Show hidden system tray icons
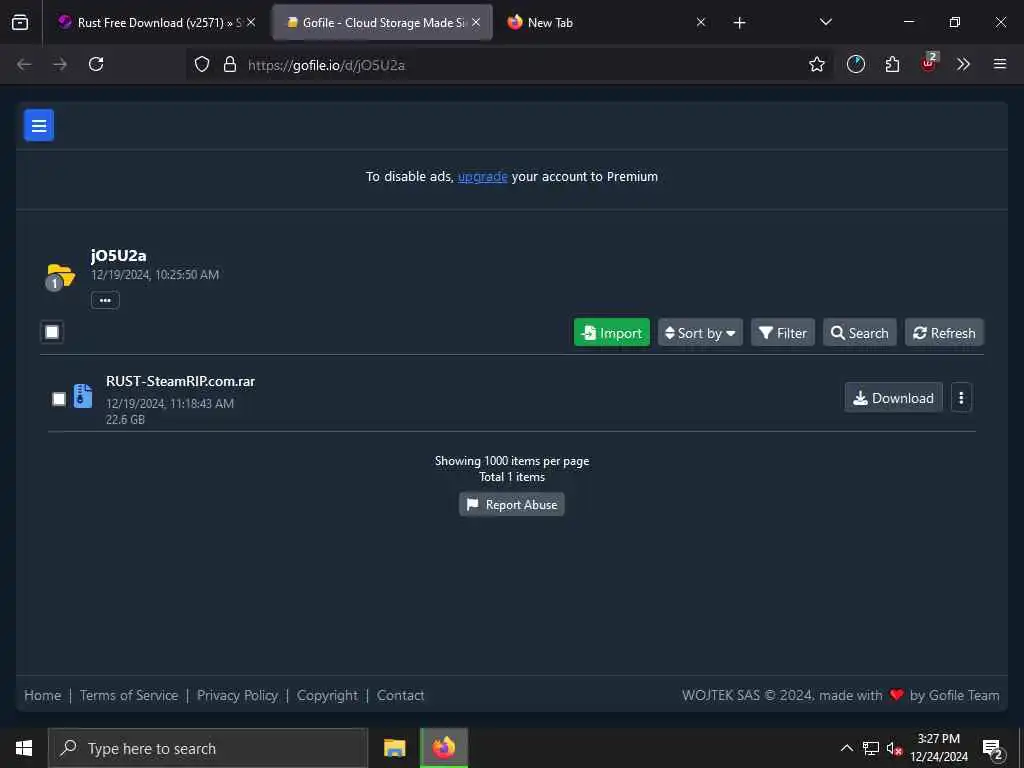The width and height of the screenshot is (1024, 768). point(846,748)
